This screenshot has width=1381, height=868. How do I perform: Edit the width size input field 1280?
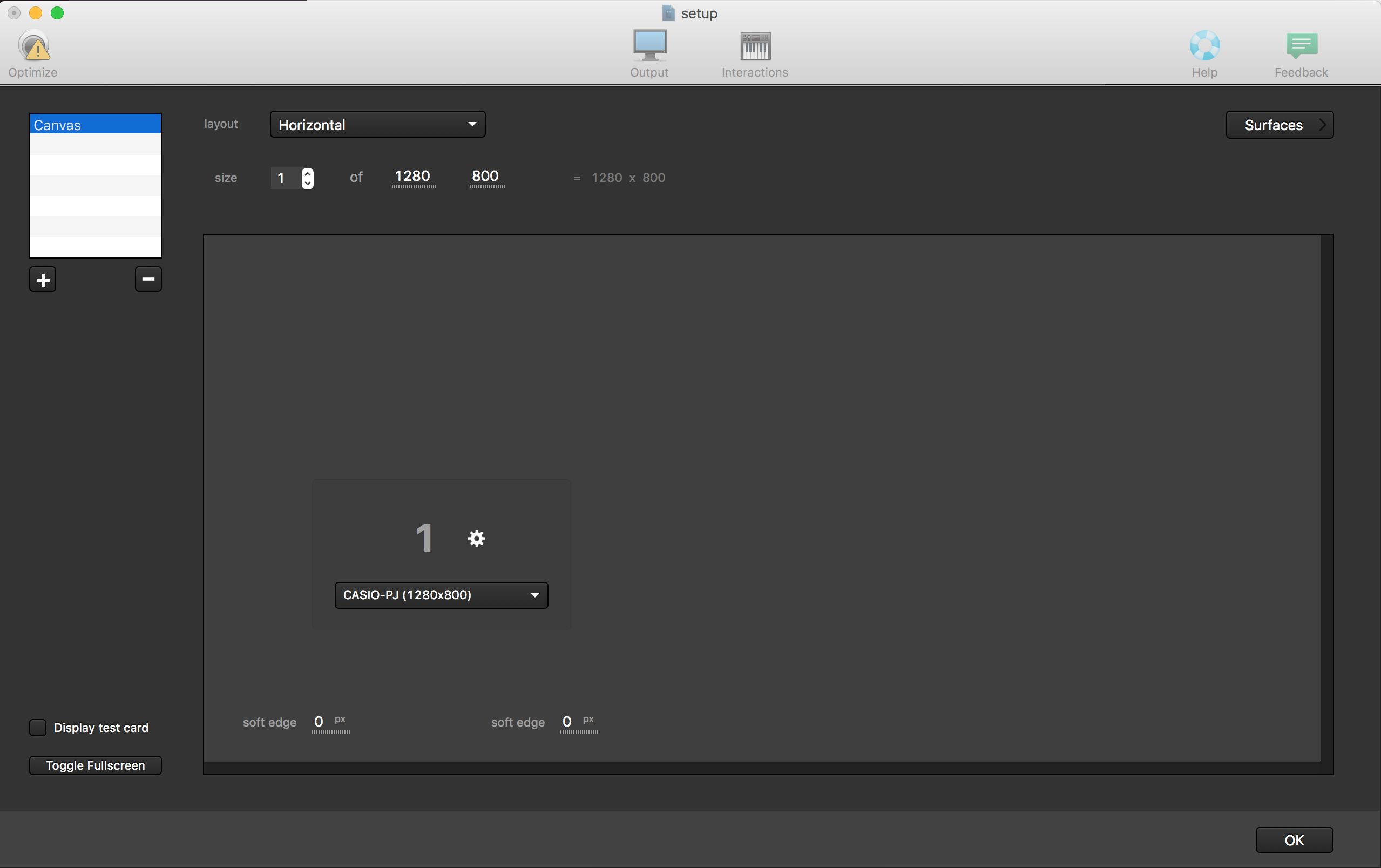click(x=411, y=176)
